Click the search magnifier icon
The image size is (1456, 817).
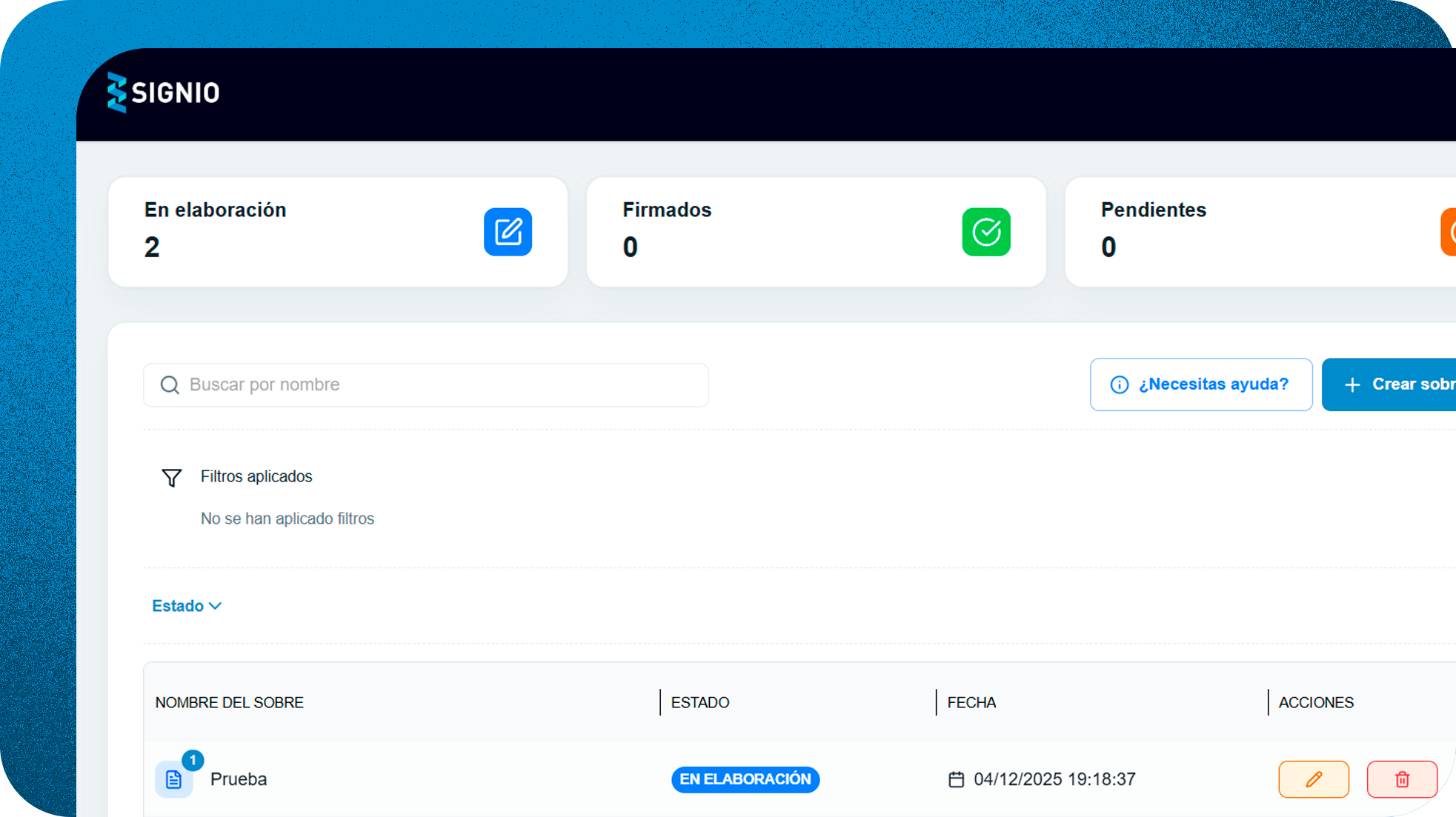pos(170,384)
